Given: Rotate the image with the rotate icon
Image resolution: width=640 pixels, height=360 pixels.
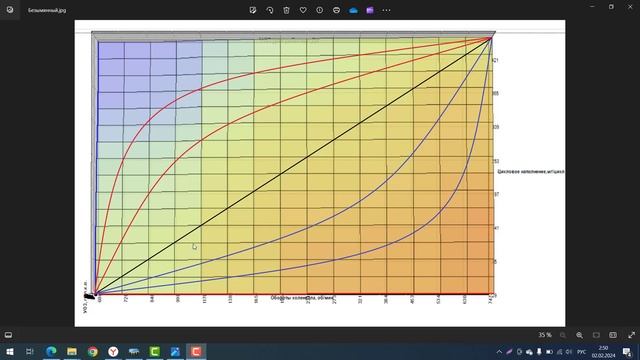Looking at the screenshot, I should pos(269,10).
